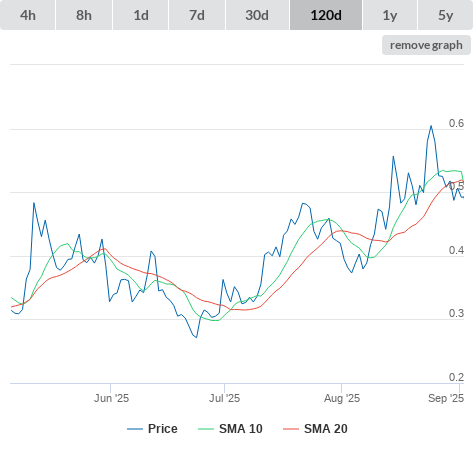
Task: Select the 7d range tab
Action: coord(197,15)
